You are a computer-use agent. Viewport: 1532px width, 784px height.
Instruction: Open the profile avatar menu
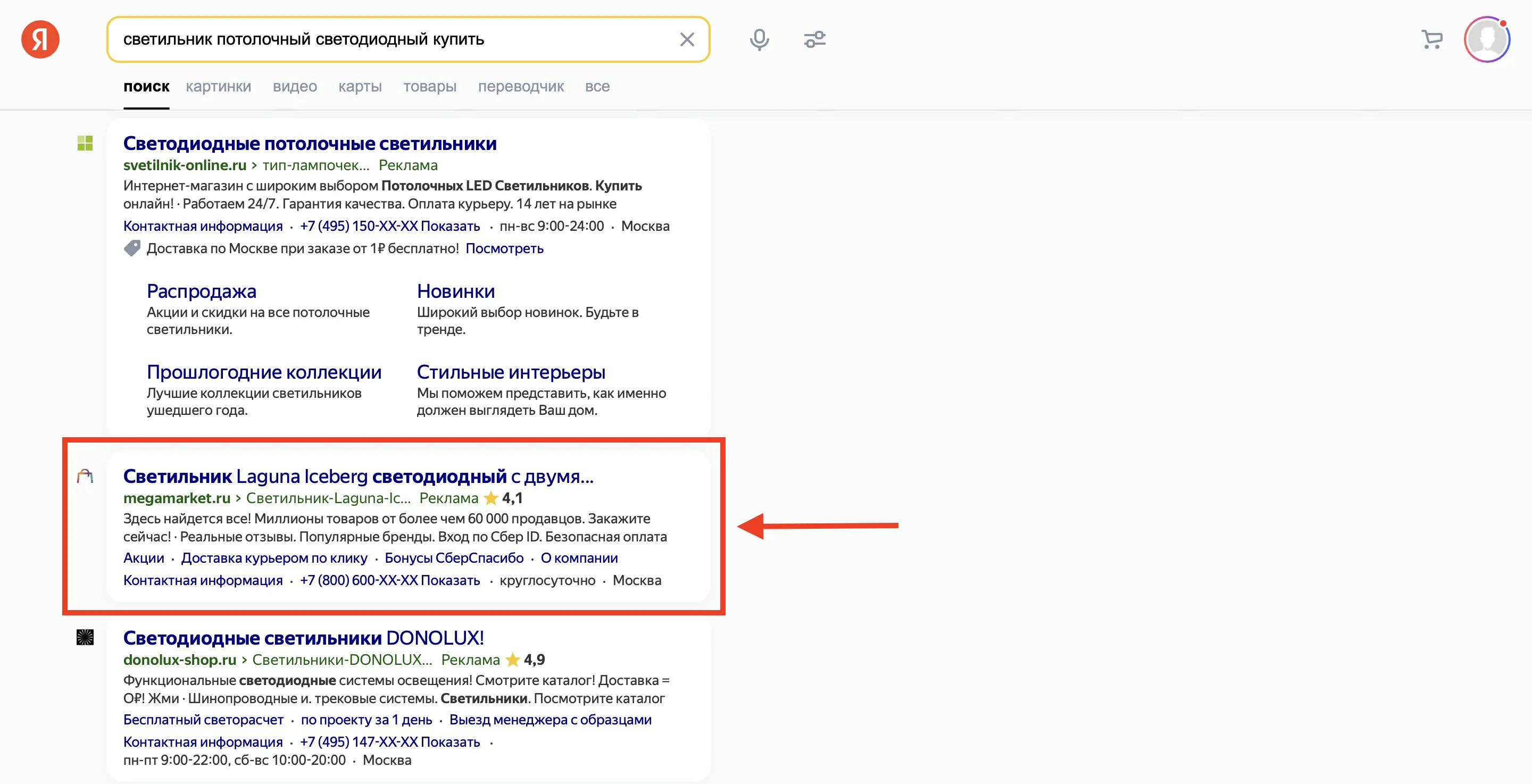1487,39
